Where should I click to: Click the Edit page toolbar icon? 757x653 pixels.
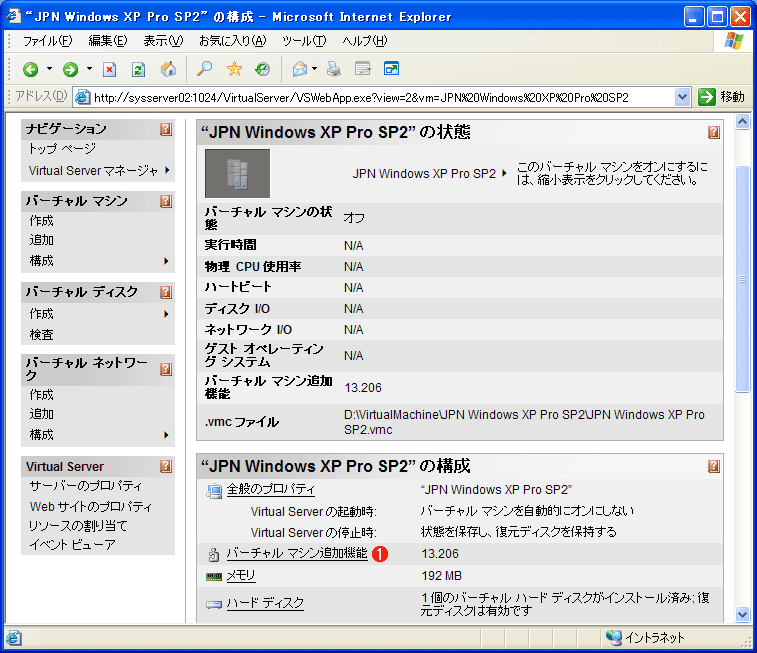tap(363, 69)
